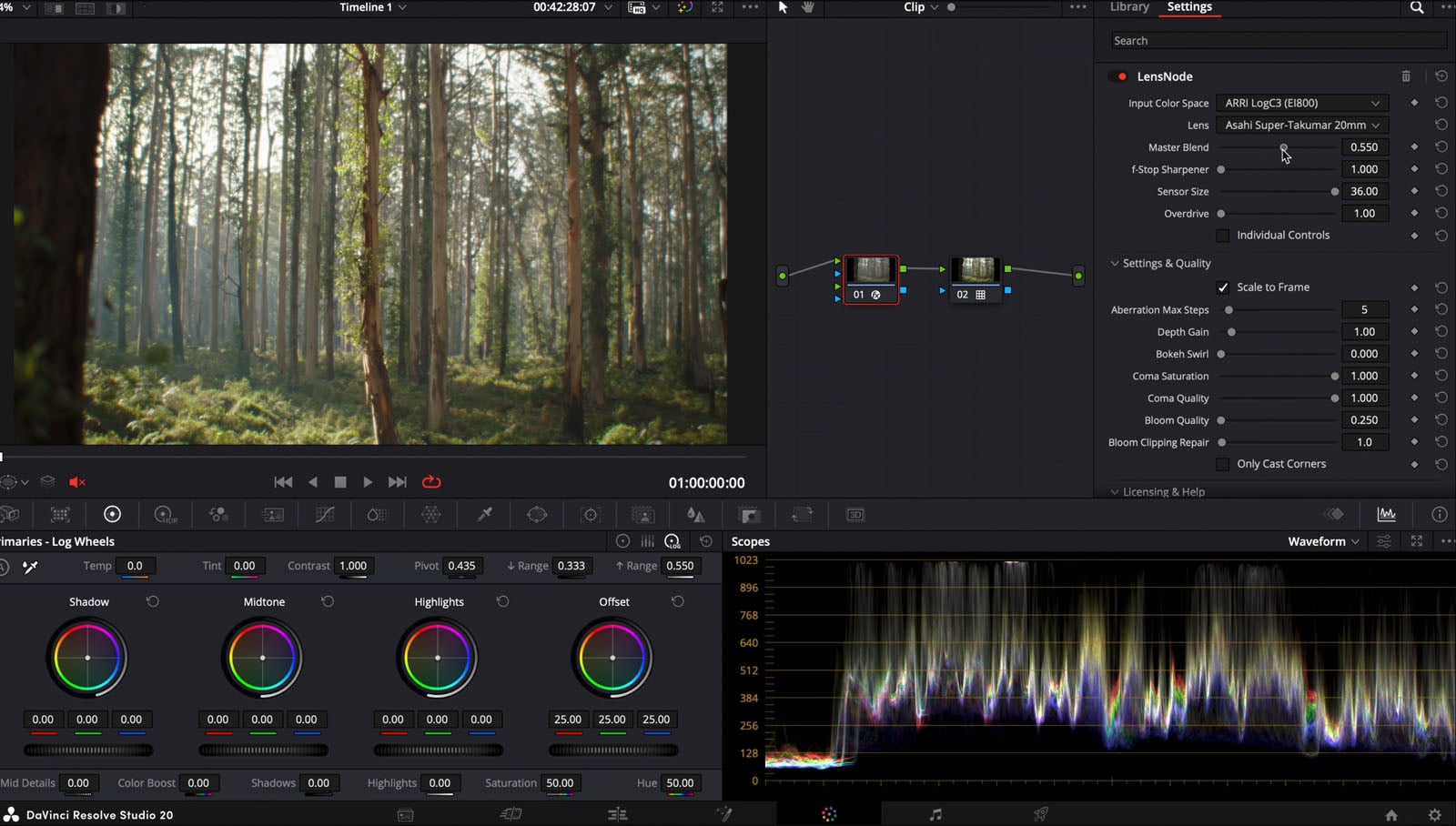Select node 02 thumbnail in graph
Screen dimensions: 1456x826
(x=976, y=270)
